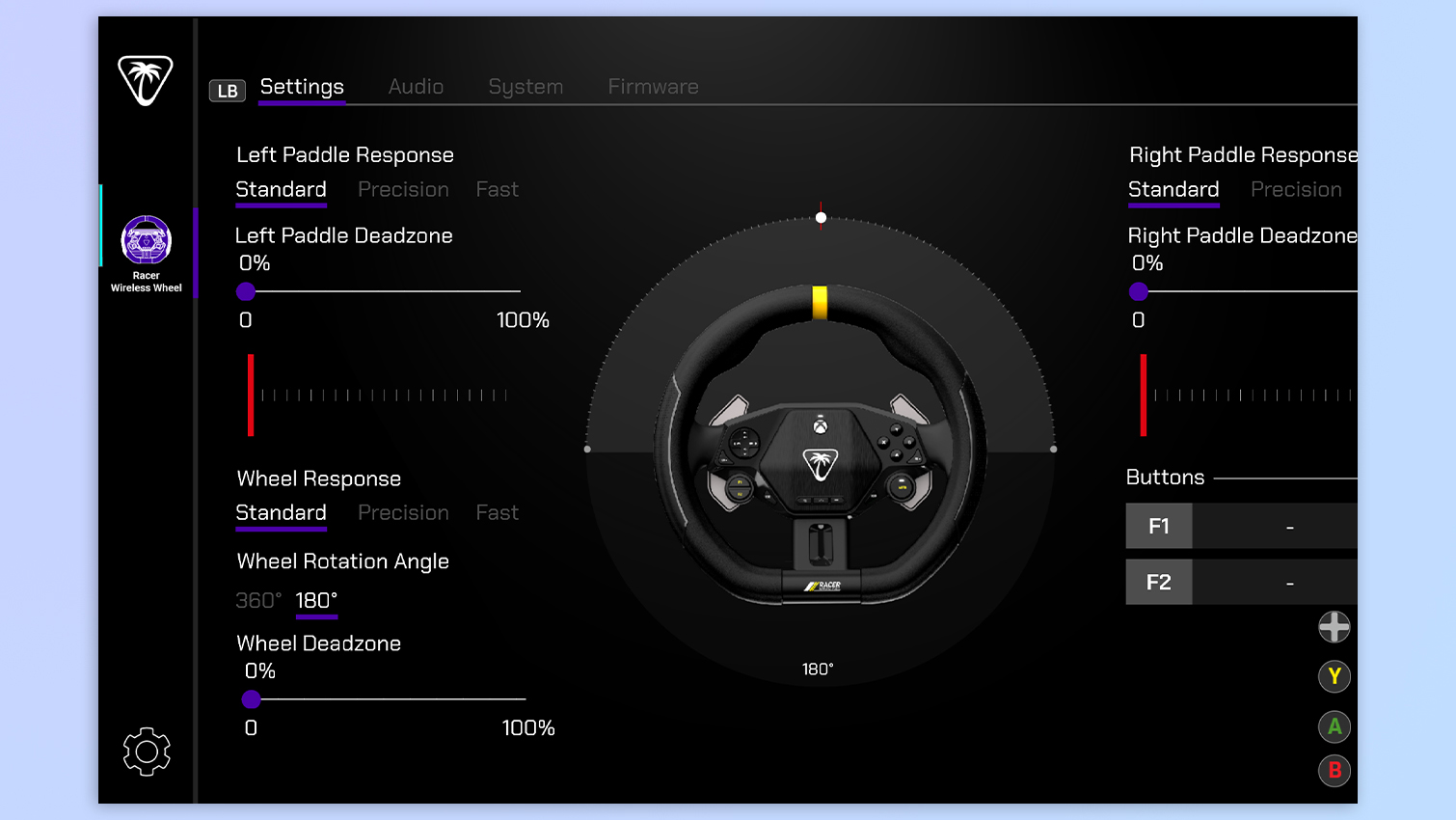Select Standard under Left Paddle Response
Image resolution: width=1456 pixels, height=820 pixels.
281,189
